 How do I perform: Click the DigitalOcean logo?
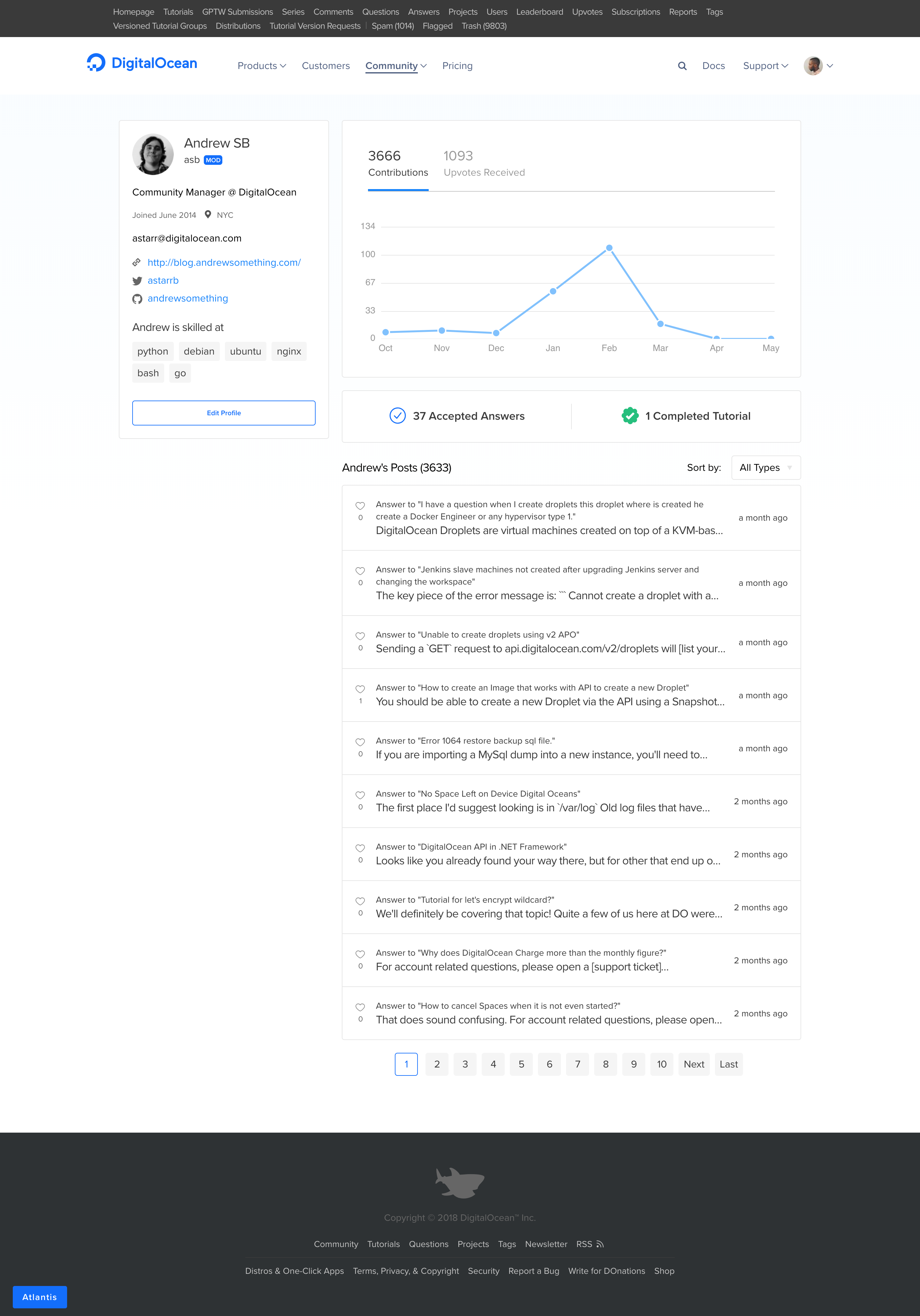tap(142, 63)
